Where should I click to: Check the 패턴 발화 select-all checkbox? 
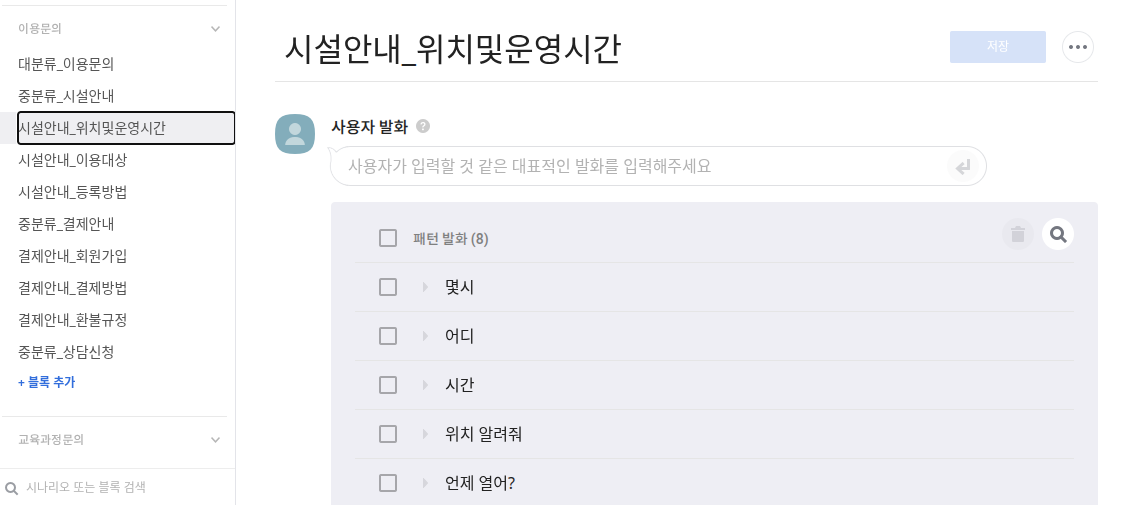coord(388,238)
